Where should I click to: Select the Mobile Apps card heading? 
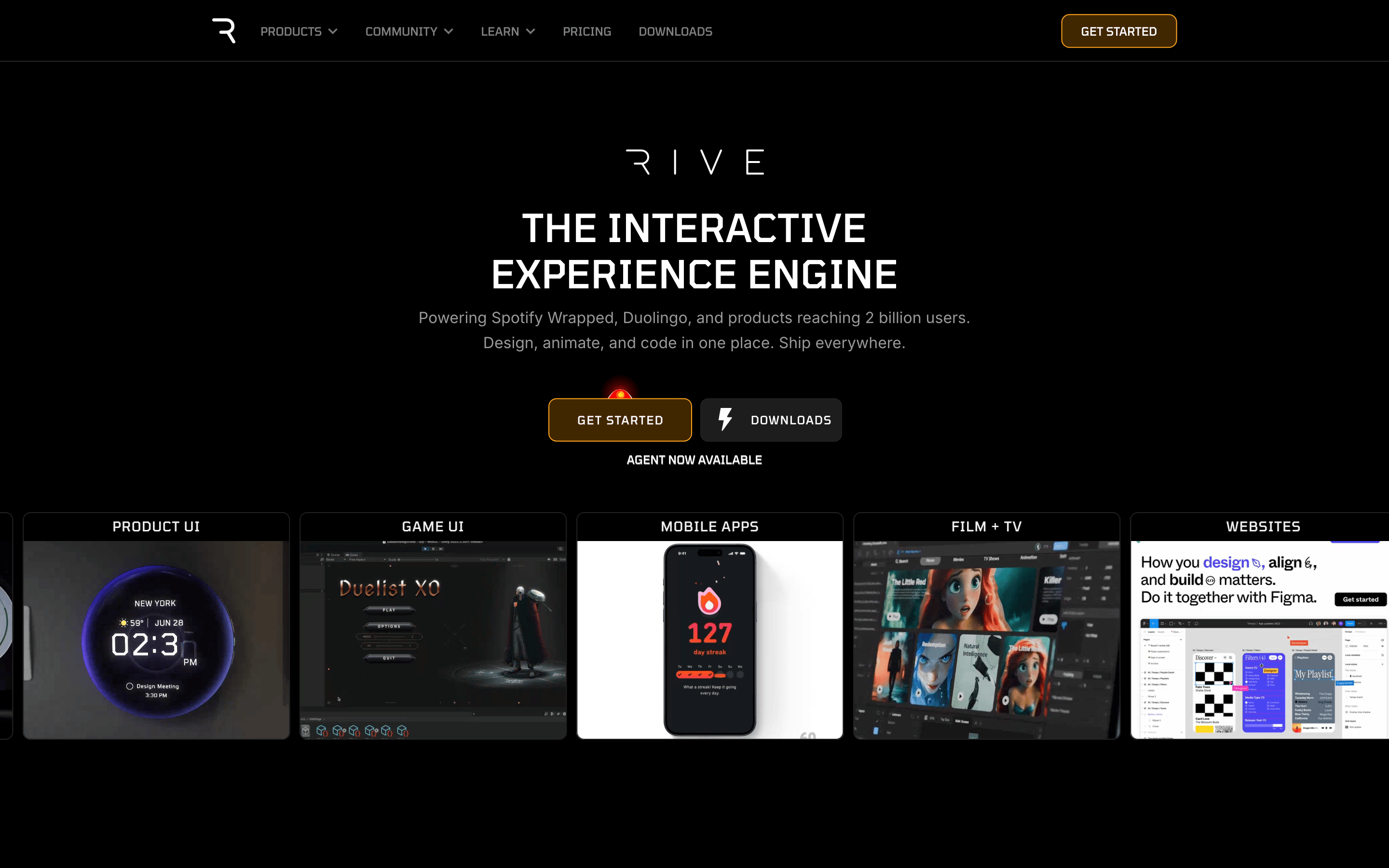pyautogui.click(x=709, y=527)
